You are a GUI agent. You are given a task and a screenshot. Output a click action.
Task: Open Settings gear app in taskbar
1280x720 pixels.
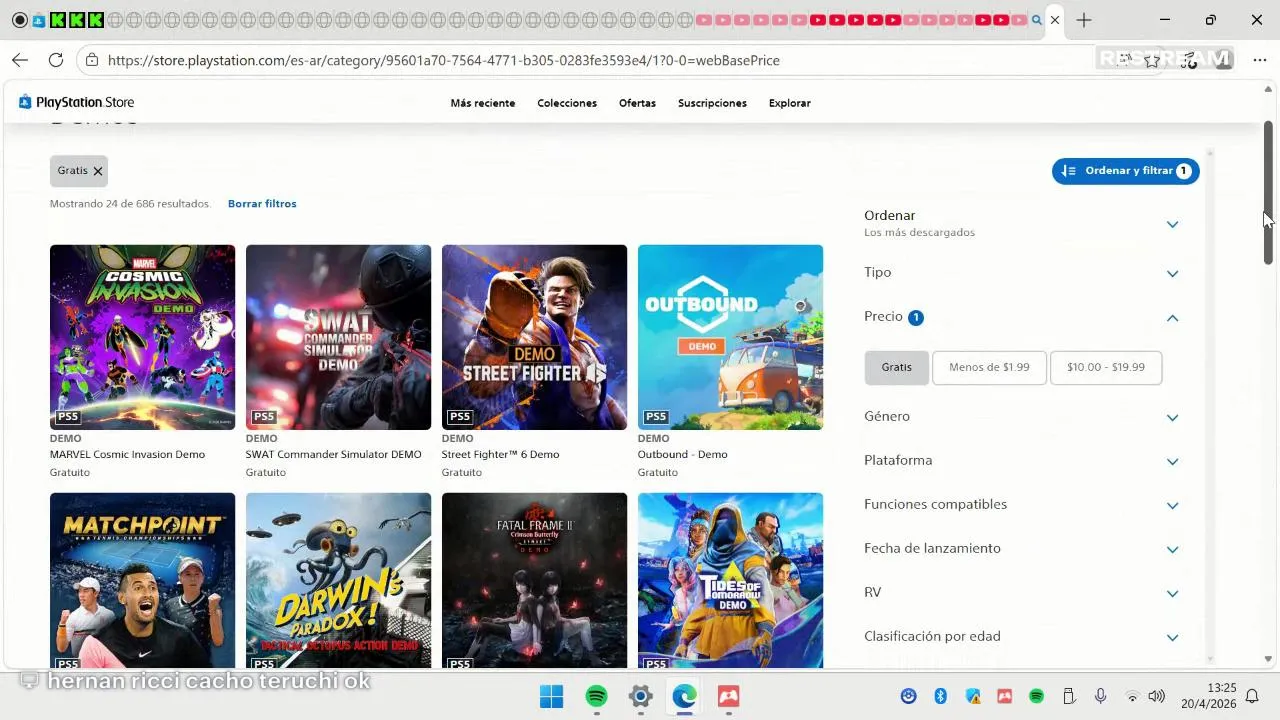(641, 696)
